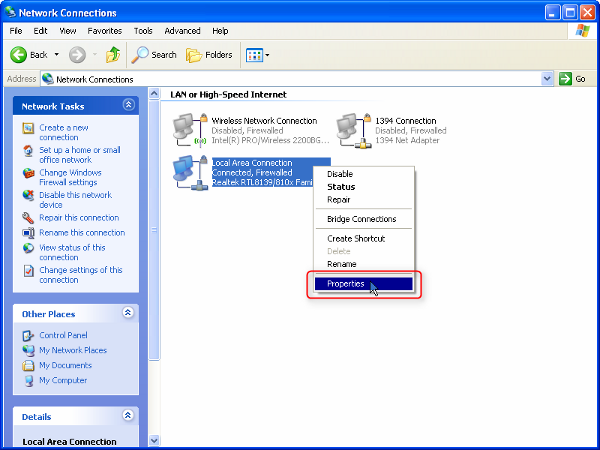Click the Repair connection wrench icon
Viewport: 600px width, 450px height.
28,218
